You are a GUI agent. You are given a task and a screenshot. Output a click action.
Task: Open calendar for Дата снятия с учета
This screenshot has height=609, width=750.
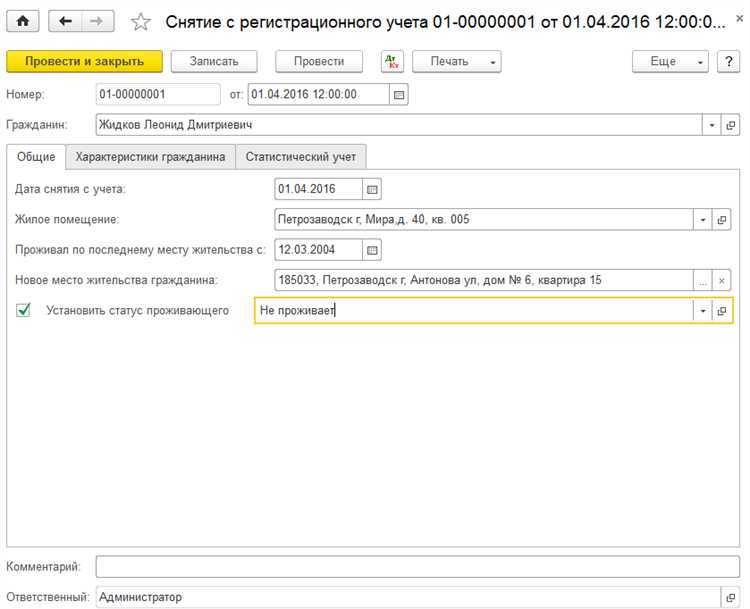pyautogui.click(x=372, y=189)
